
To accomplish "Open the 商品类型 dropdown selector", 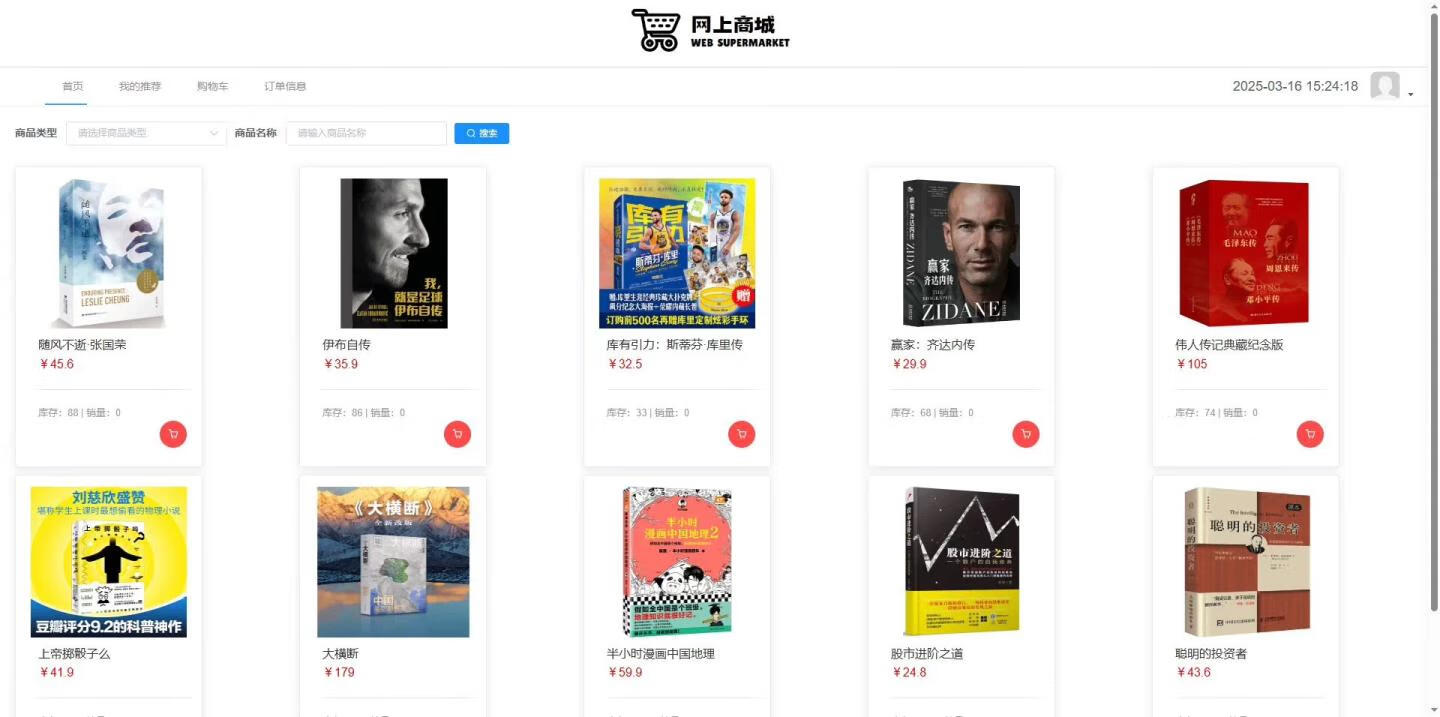I will 146,133.
